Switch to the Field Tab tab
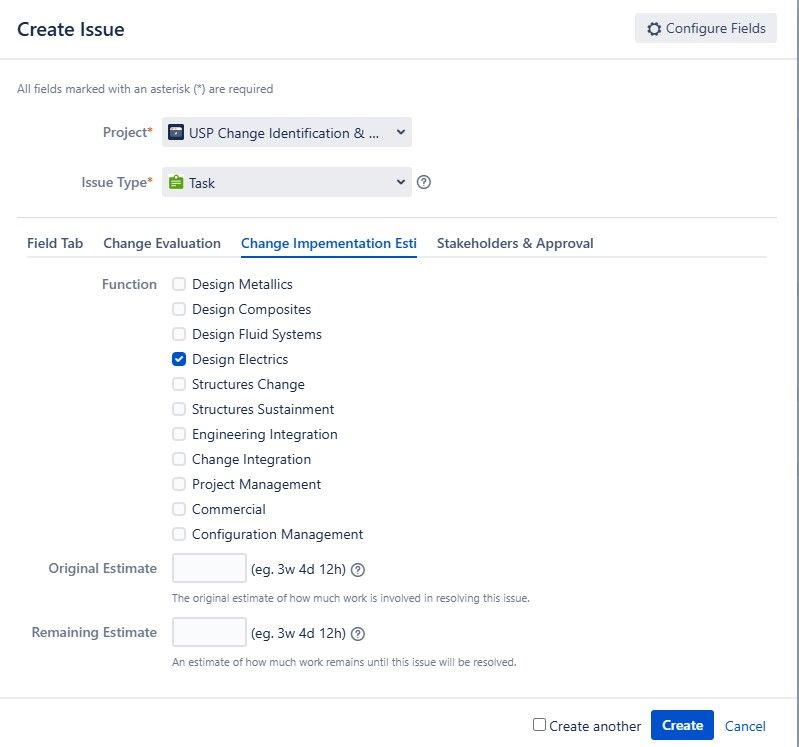Image resolution: width=799 pixels, height=747 pixels. tap(55, 244)
